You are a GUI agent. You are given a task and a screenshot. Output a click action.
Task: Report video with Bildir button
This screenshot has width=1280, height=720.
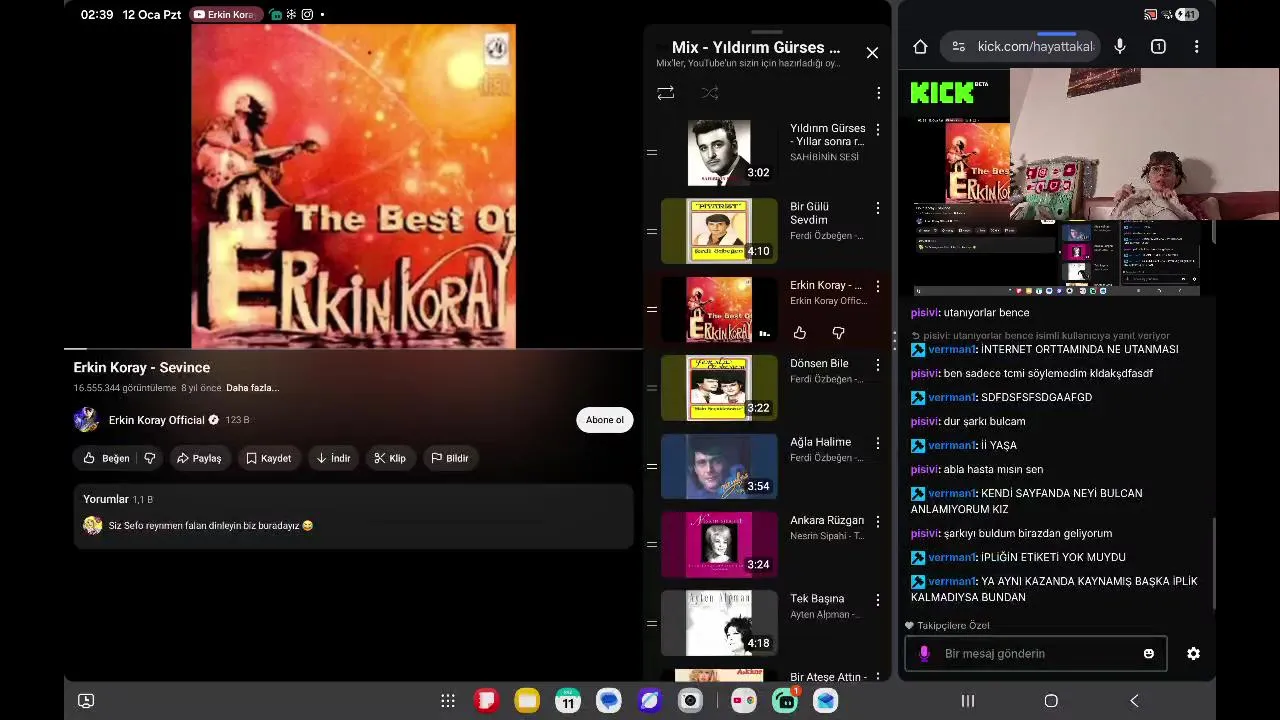[450, 458]
